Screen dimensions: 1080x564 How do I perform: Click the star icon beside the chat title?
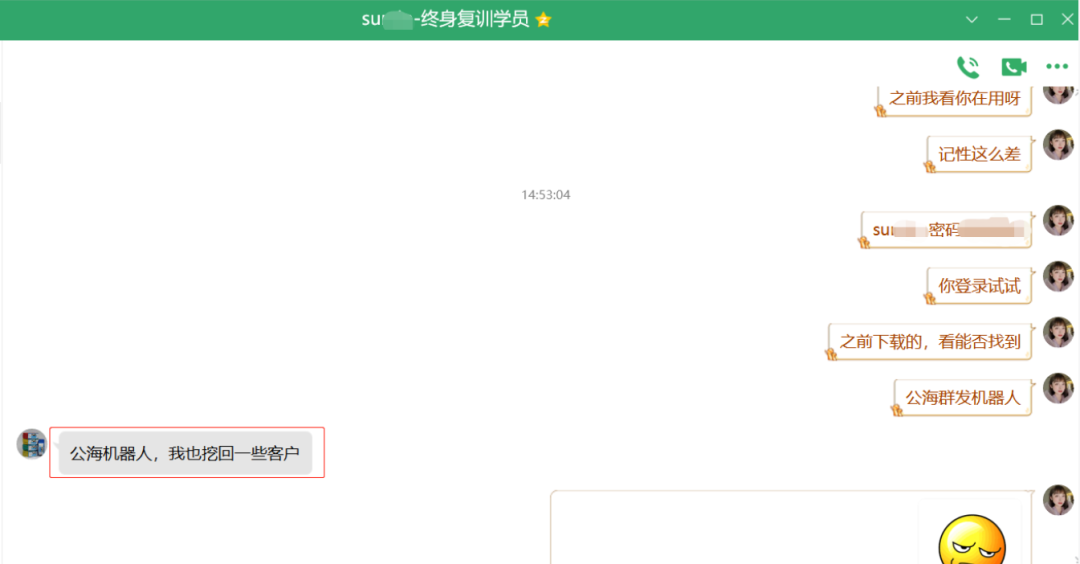click(x=543, y=19)
